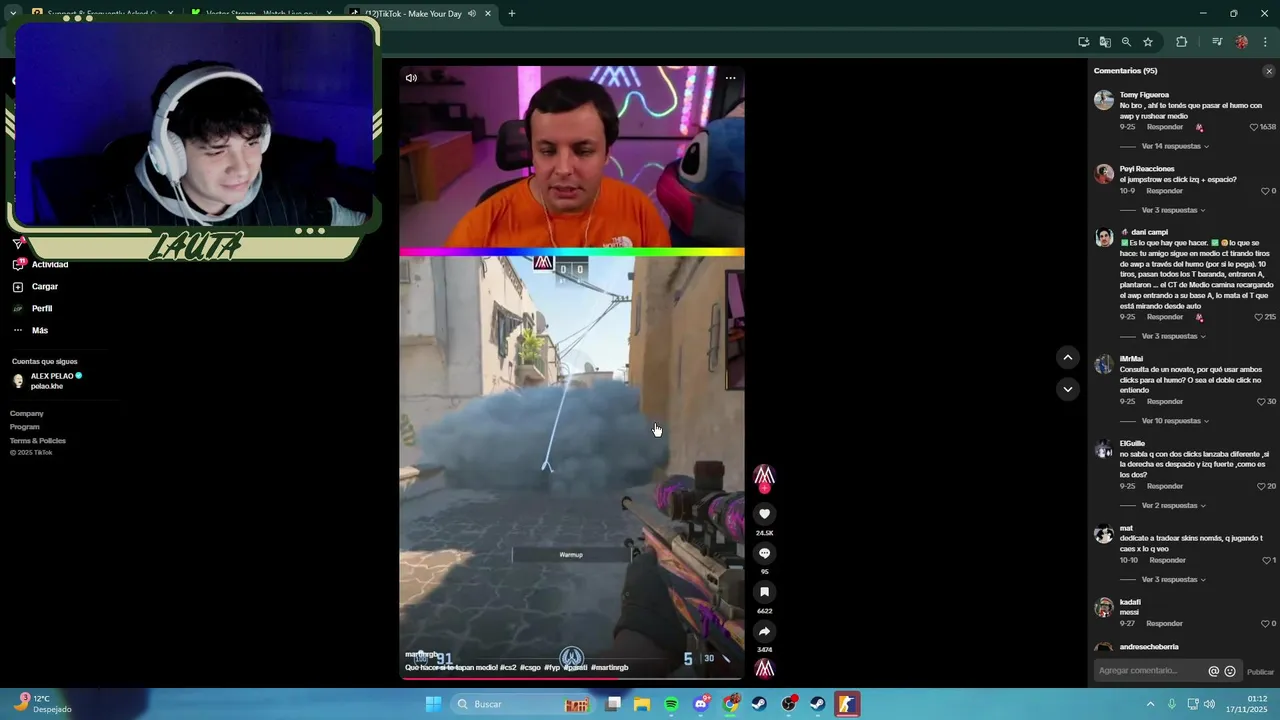Image resolution: width=1280 pixels, height=720 pixels.
Task: Switch to the TikTok - Make Your Day tab
Action: 421,14
